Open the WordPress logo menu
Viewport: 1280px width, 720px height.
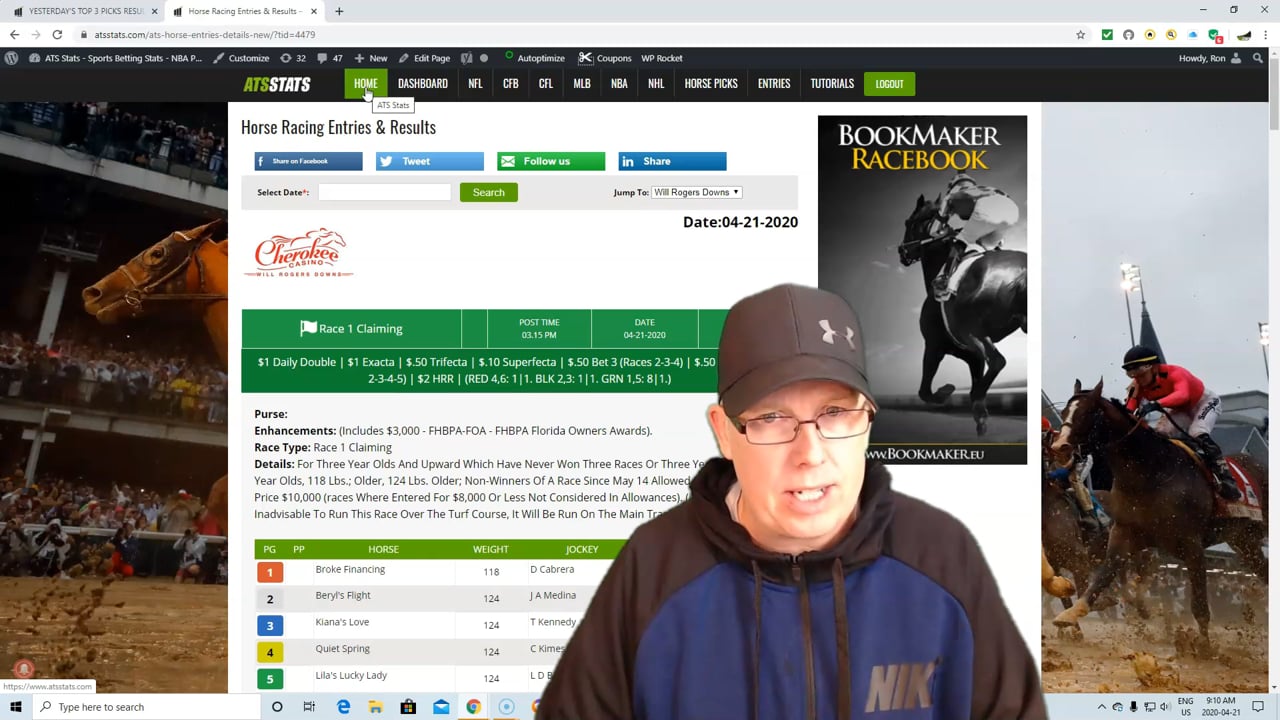11,58
